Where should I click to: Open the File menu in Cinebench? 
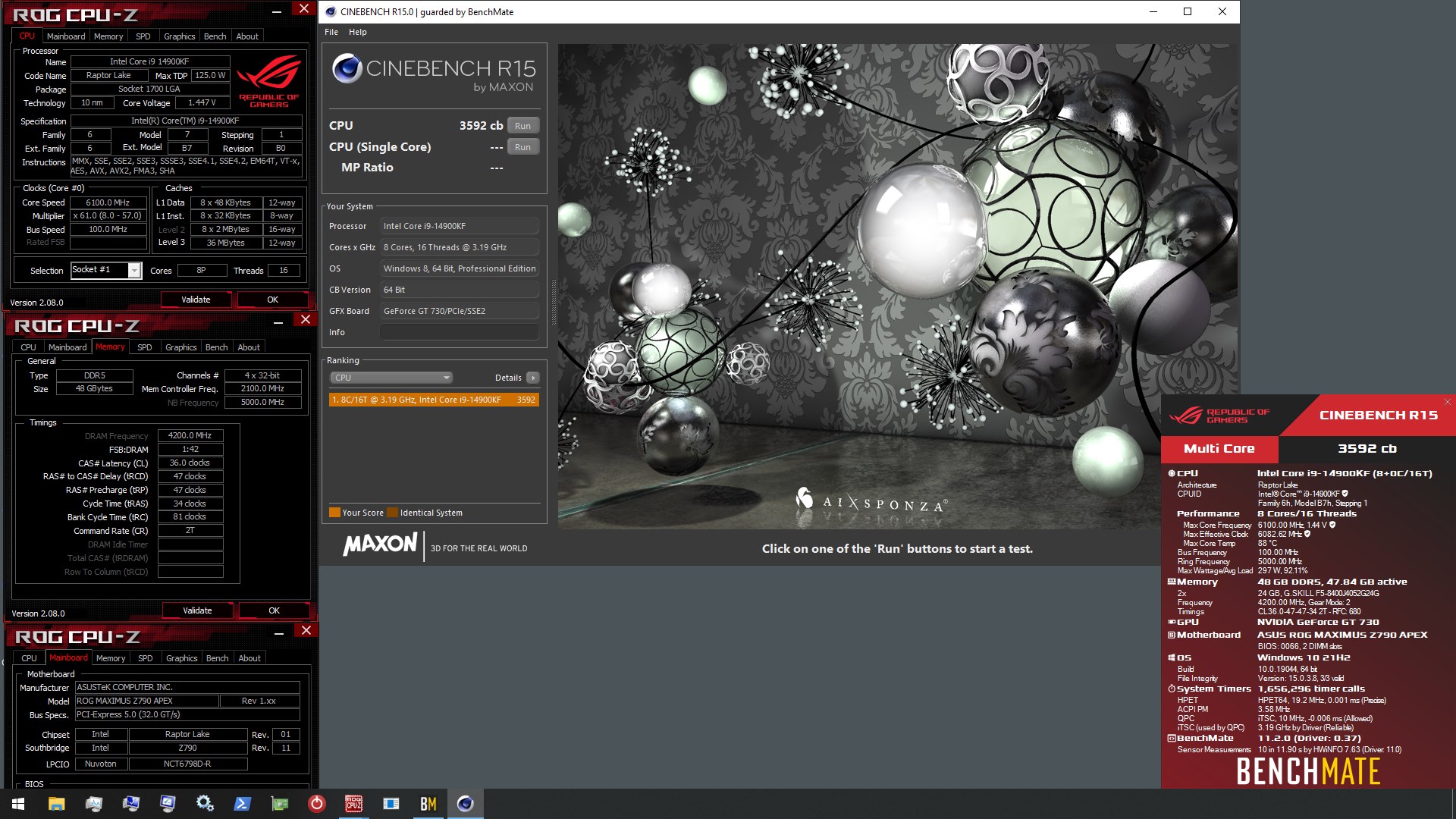(331, 32)
